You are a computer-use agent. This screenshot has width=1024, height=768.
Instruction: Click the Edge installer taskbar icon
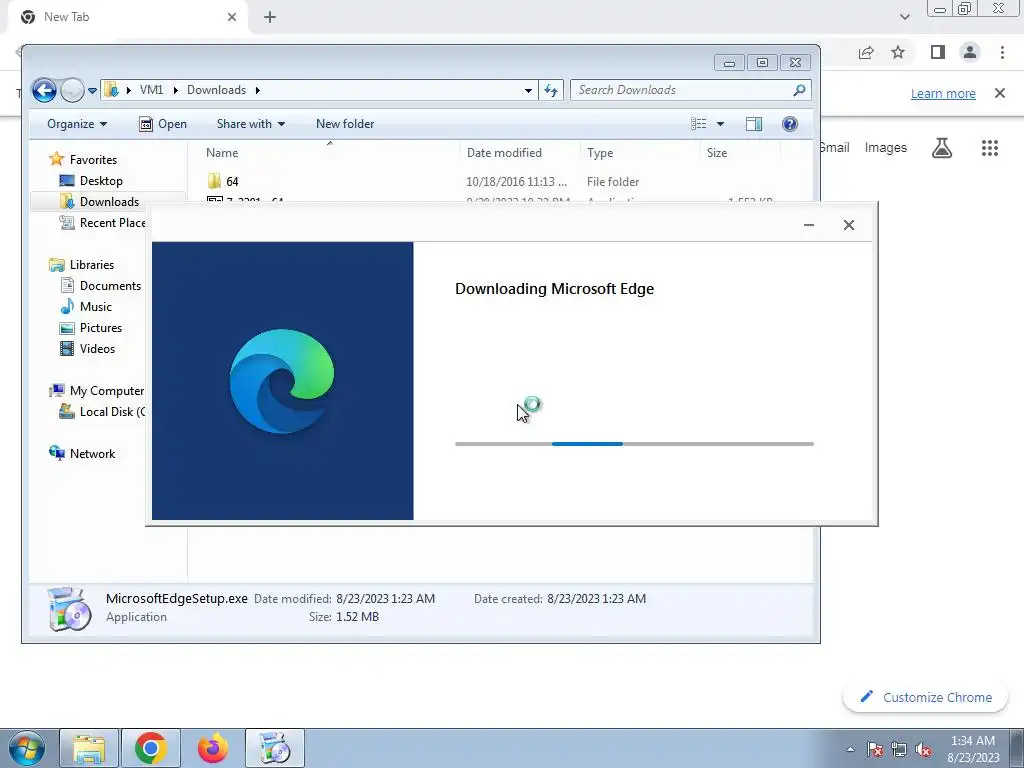(x=275, y=748)
